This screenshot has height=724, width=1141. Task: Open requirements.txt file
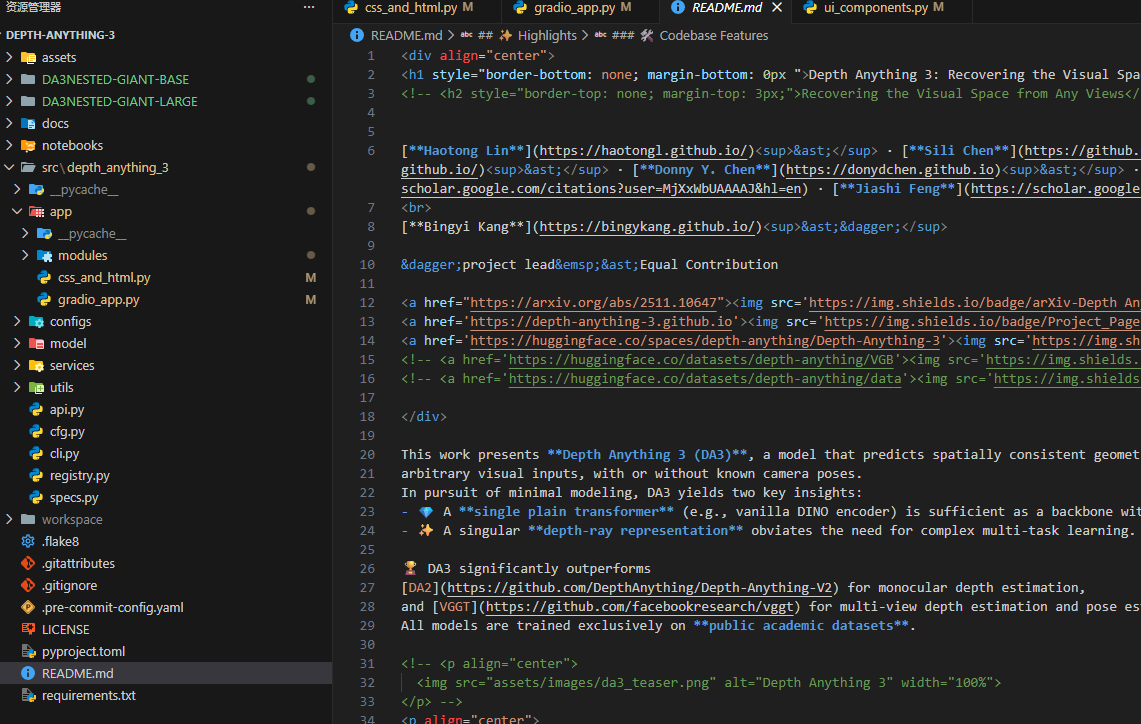pos(89,696)
